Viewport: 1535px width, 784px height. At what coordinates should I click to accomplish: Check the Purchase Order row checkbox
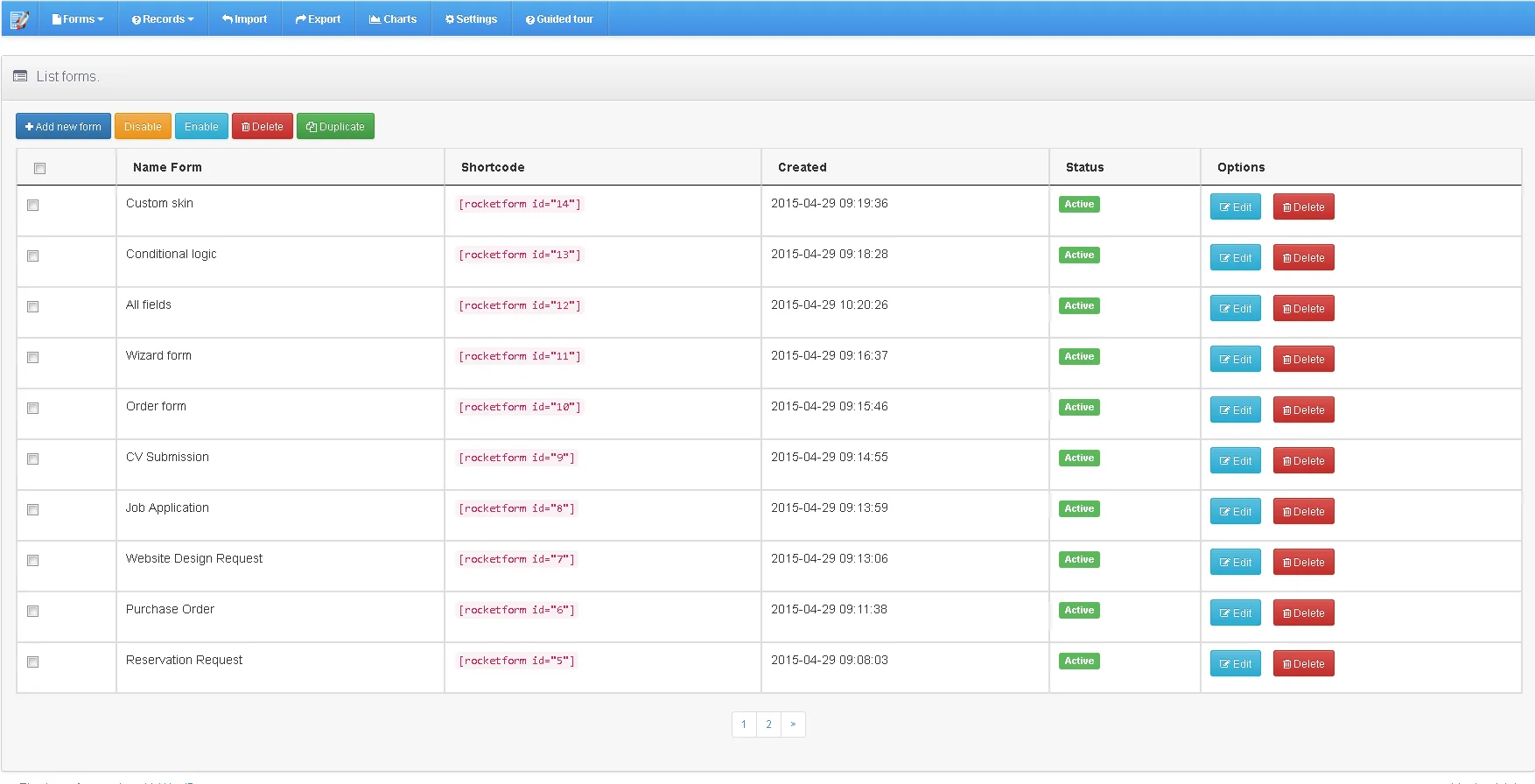tap(33, 611)
